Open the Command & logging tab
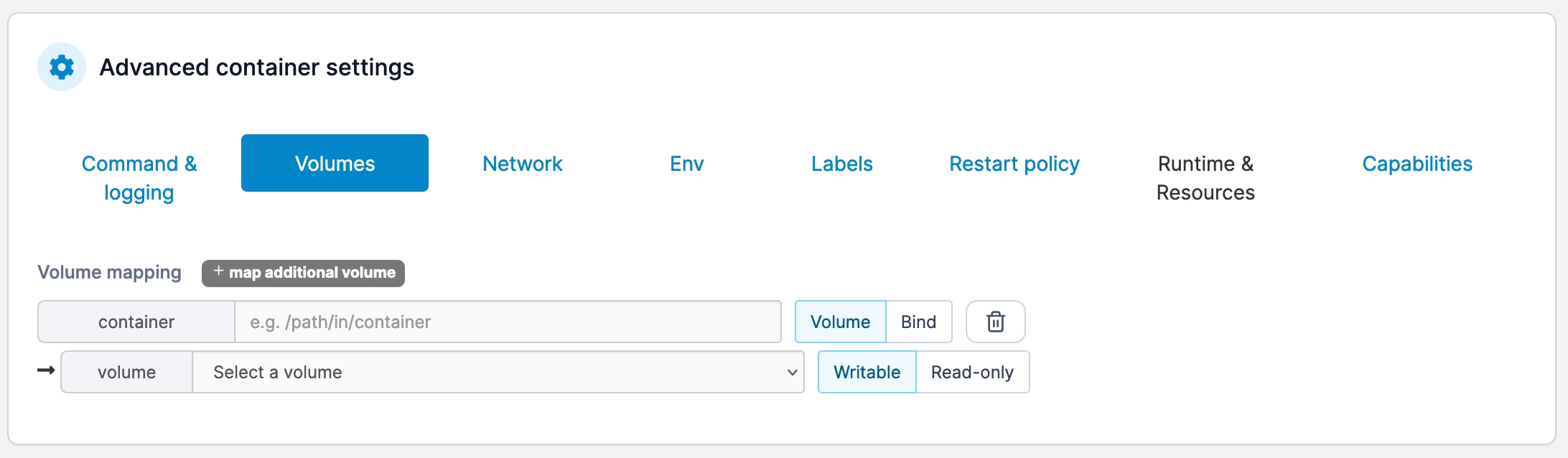 coord(139,177)
